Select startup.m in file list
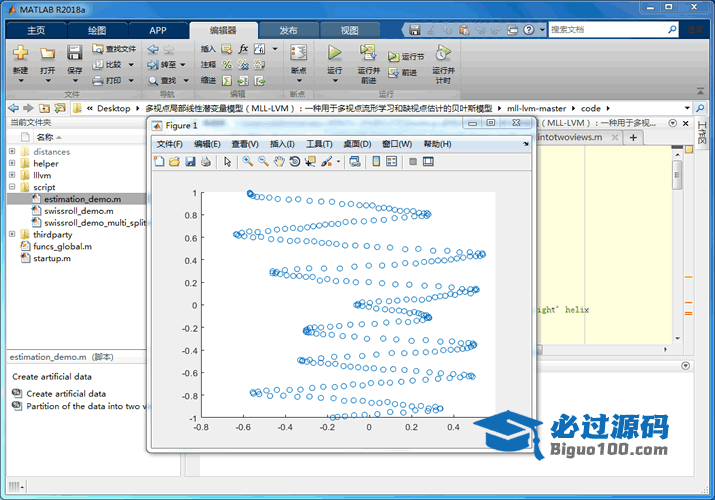715x500 pixels. tap(52, 258)
